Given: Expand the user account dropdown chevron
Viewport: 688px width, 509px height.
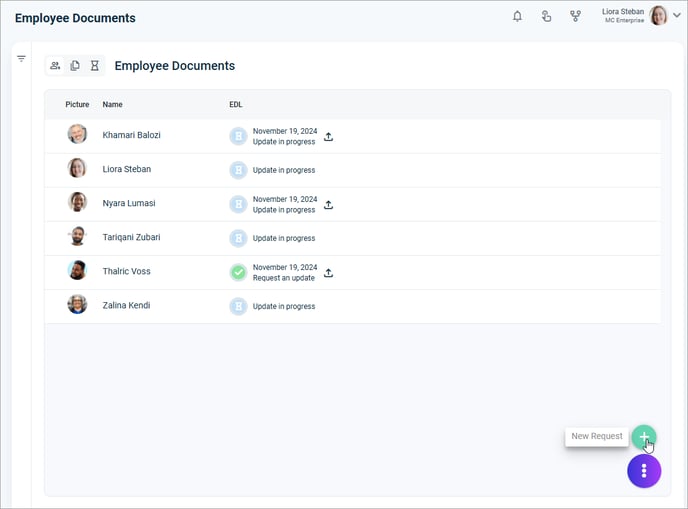Looking at the screenshot, I should coord(677,15).
